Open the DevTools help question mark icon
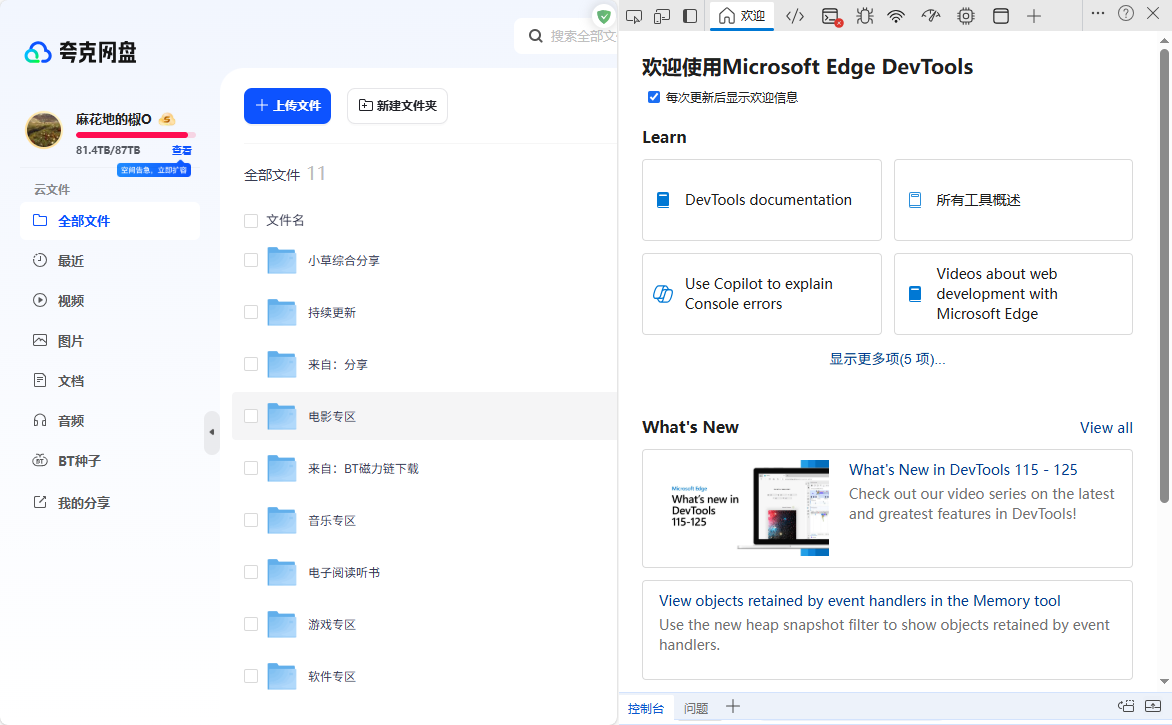Screen dimensions: 1172x725 tap(1126, 14)
